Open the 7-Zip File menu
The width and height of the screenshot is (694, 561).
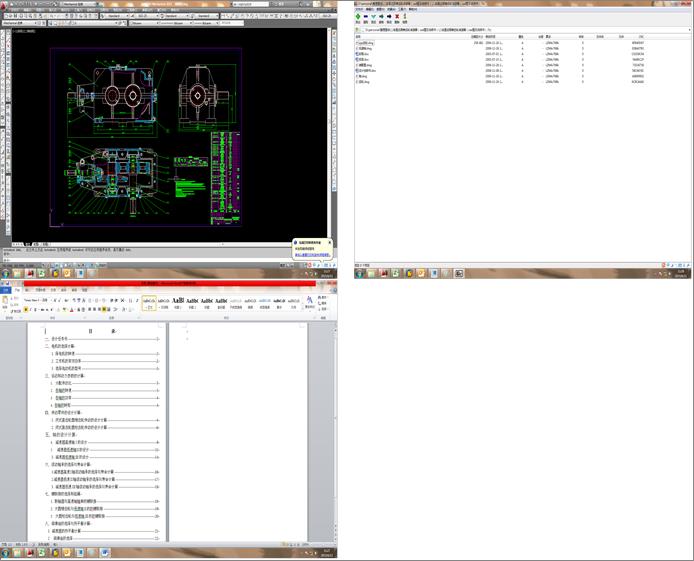coord(359,9)
